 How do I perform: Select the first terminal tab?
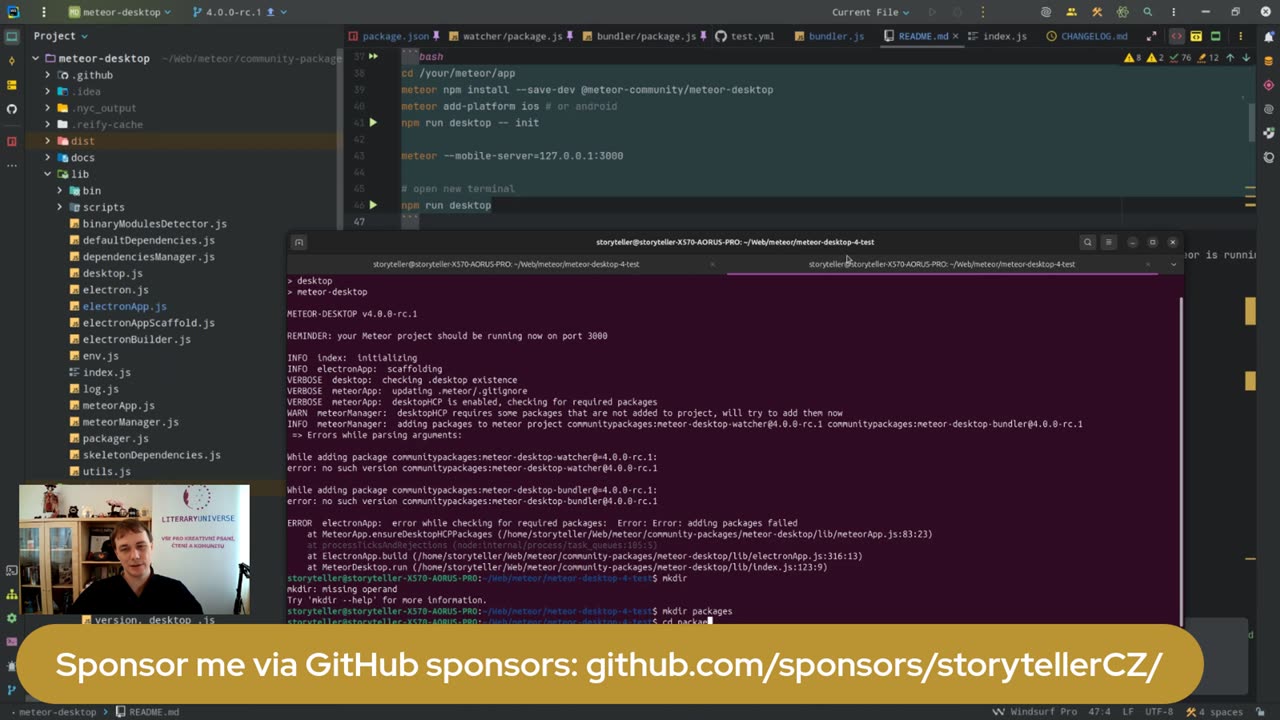pyautogui.click(x=506, y=264)
